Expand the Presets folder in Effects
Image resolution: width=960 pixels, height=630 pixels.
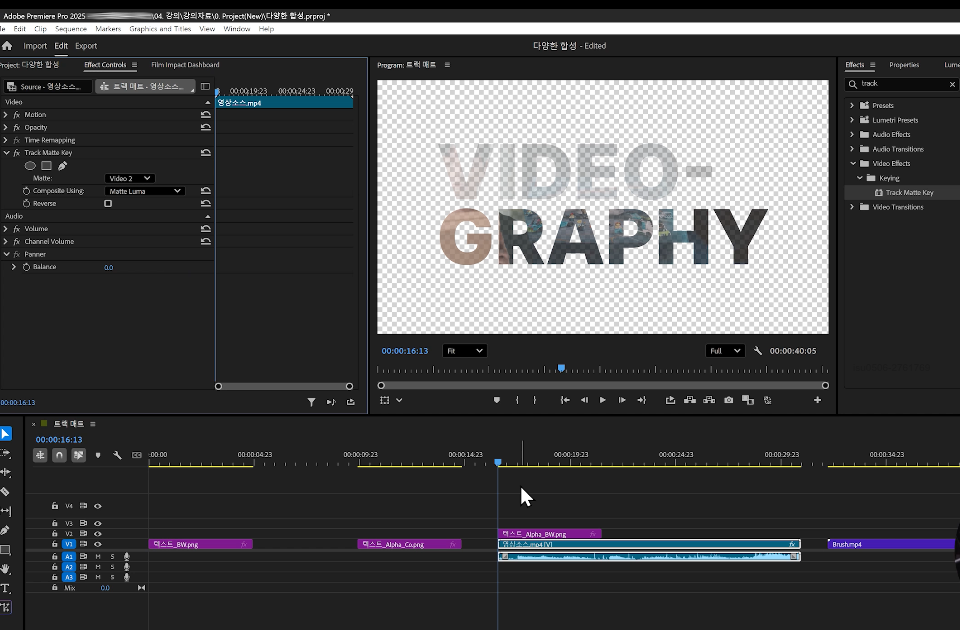click(x=852, y=105)
